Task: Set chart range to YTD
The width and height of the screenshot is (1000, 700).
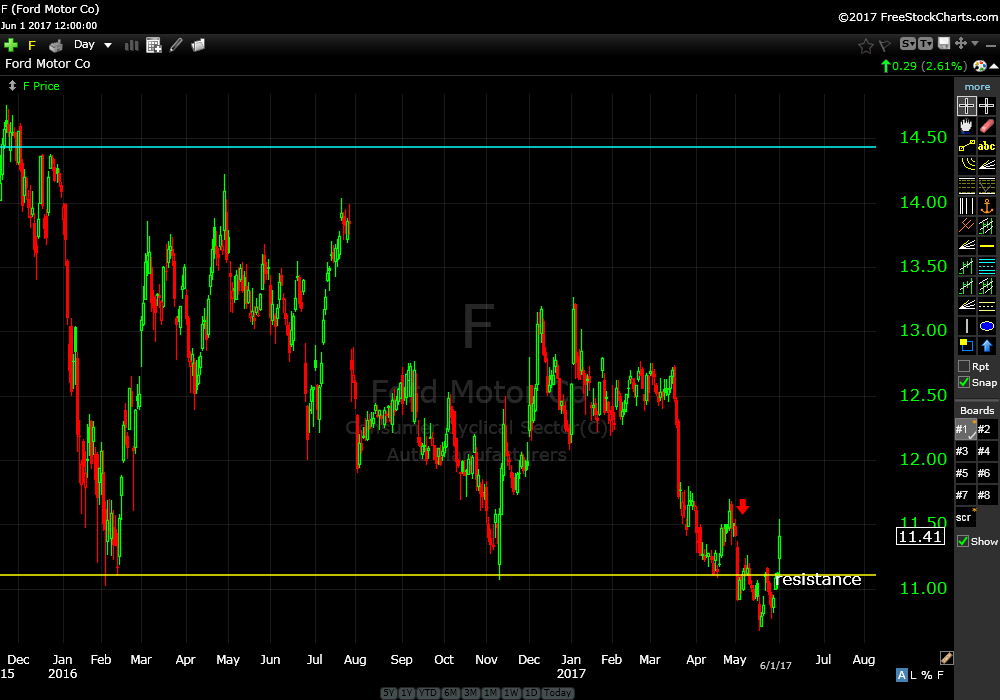Action: pyautogui.click(x=427, y=693)
